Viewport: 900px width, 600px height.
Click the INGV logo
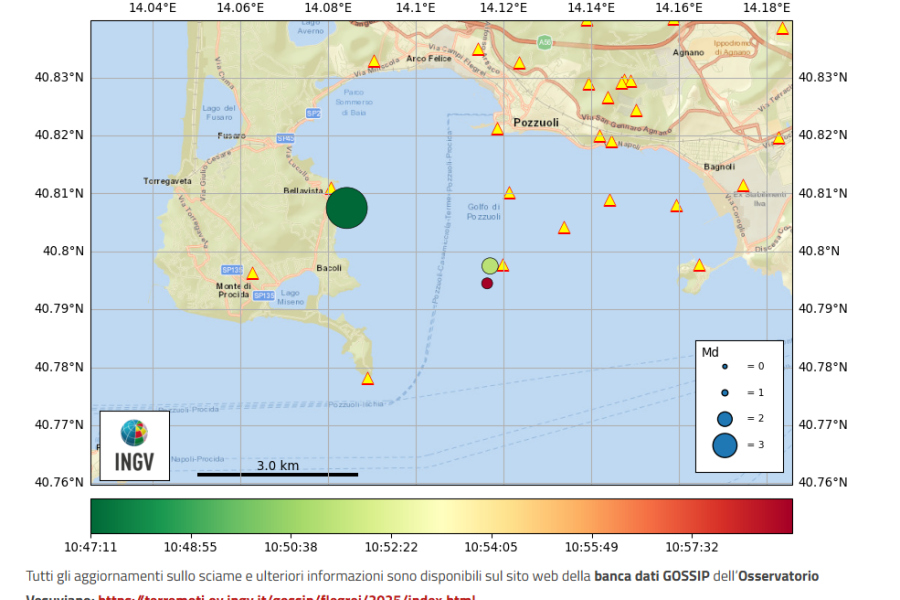[134, 446]
